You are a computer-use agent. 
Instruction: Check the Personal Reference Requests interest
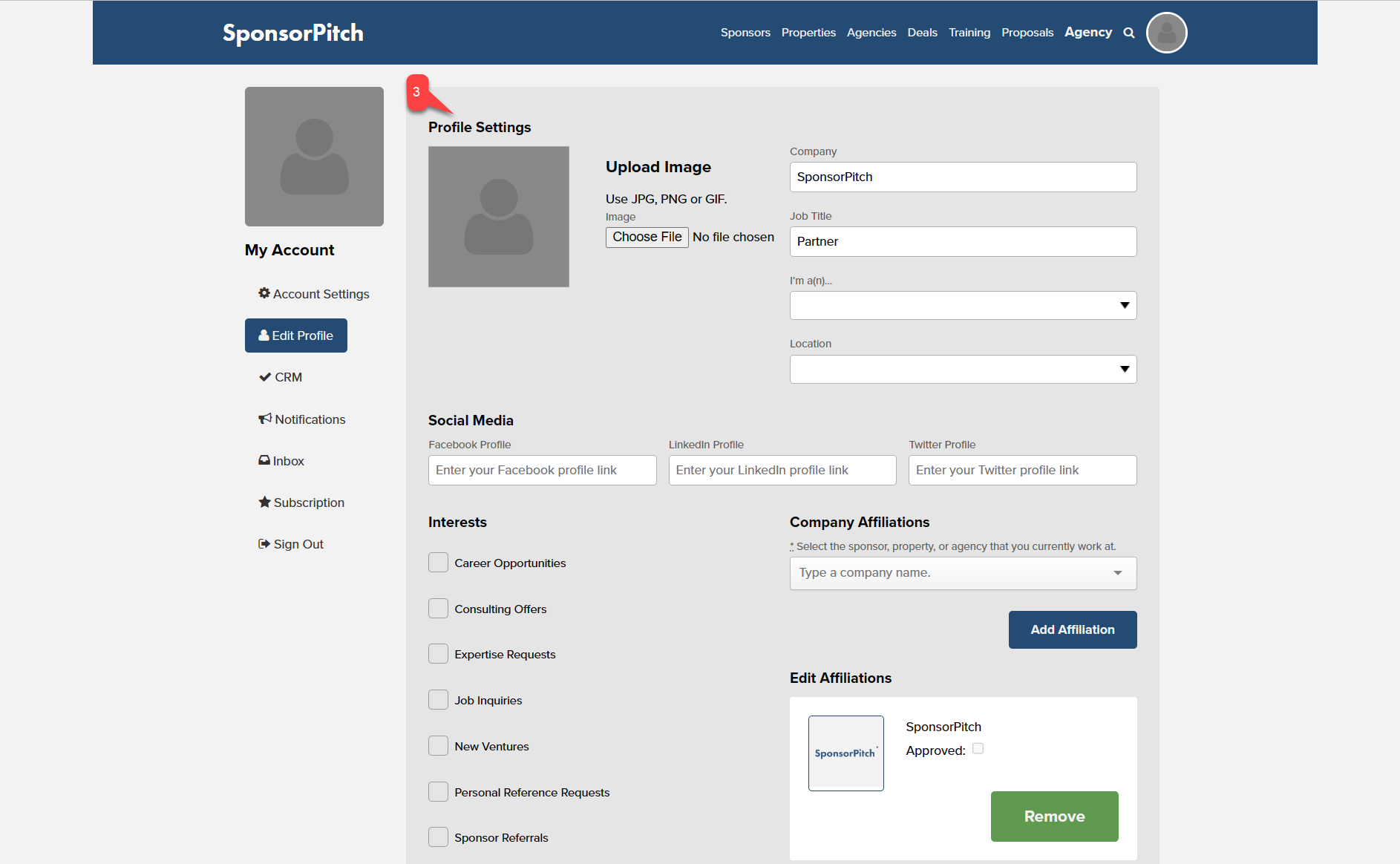coord(438,792)
